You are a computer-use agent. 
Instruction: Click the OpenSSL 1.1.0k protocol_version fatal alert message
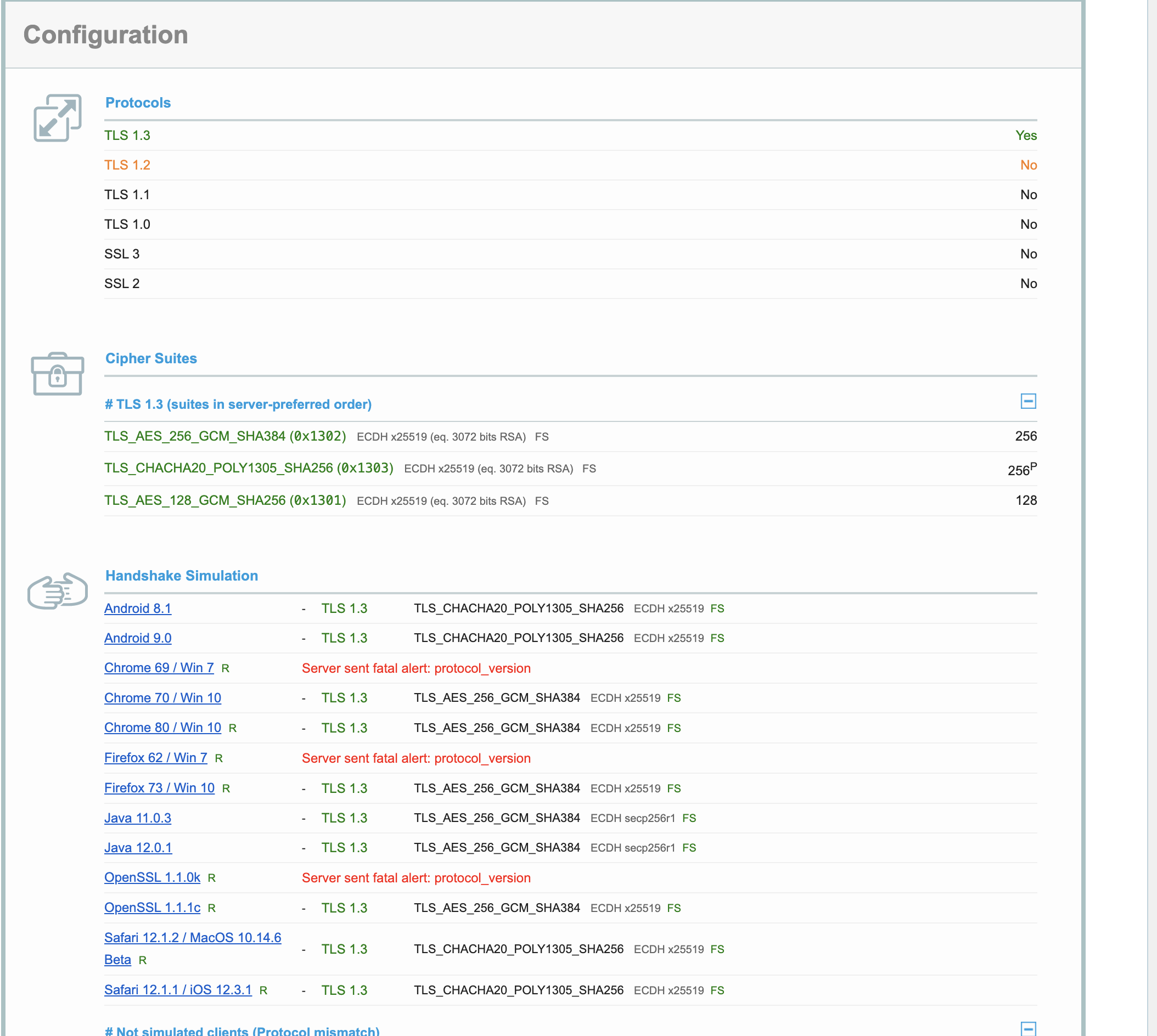tap(416, 878)
